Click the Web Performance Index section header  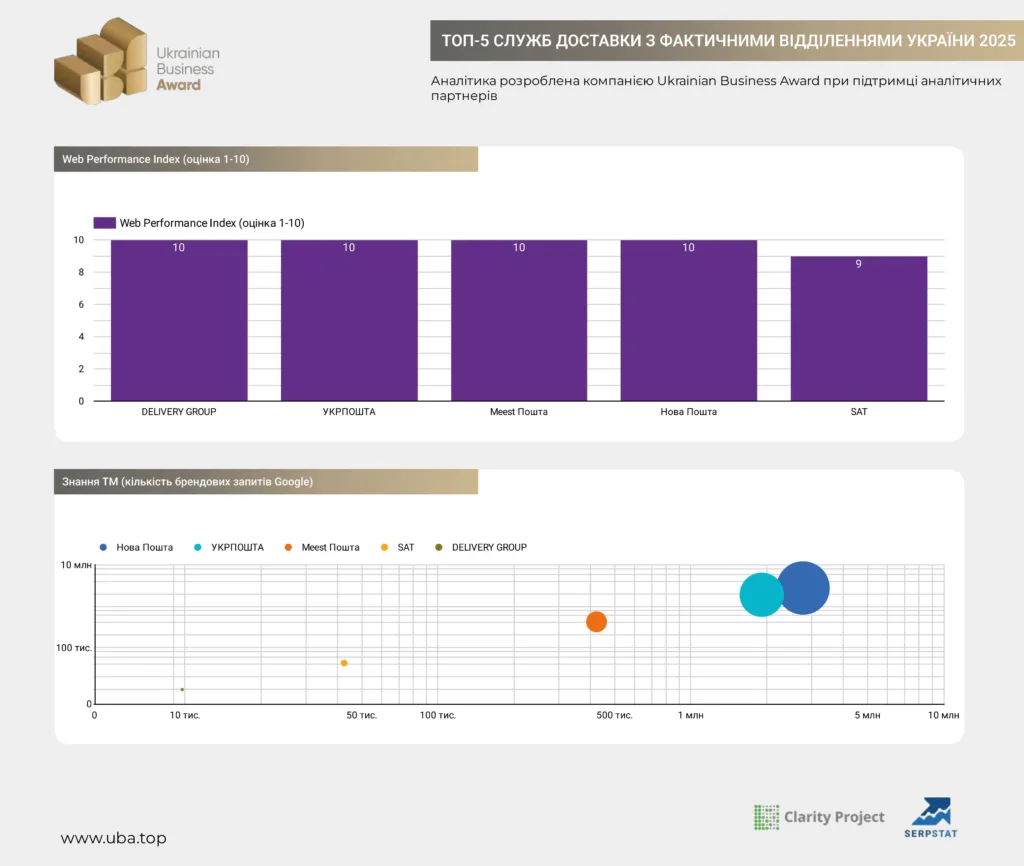point(266,159)
